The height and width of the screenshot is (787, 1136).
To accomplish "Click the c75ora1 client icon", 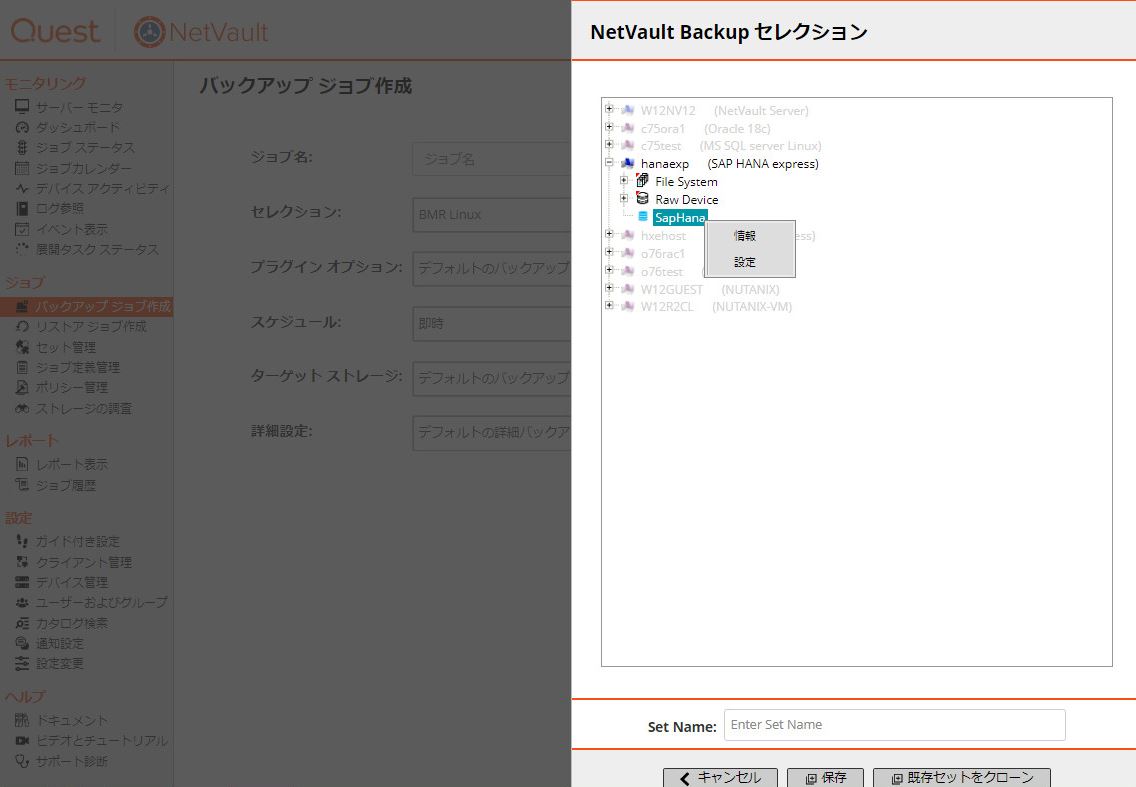I will point(627,128).
